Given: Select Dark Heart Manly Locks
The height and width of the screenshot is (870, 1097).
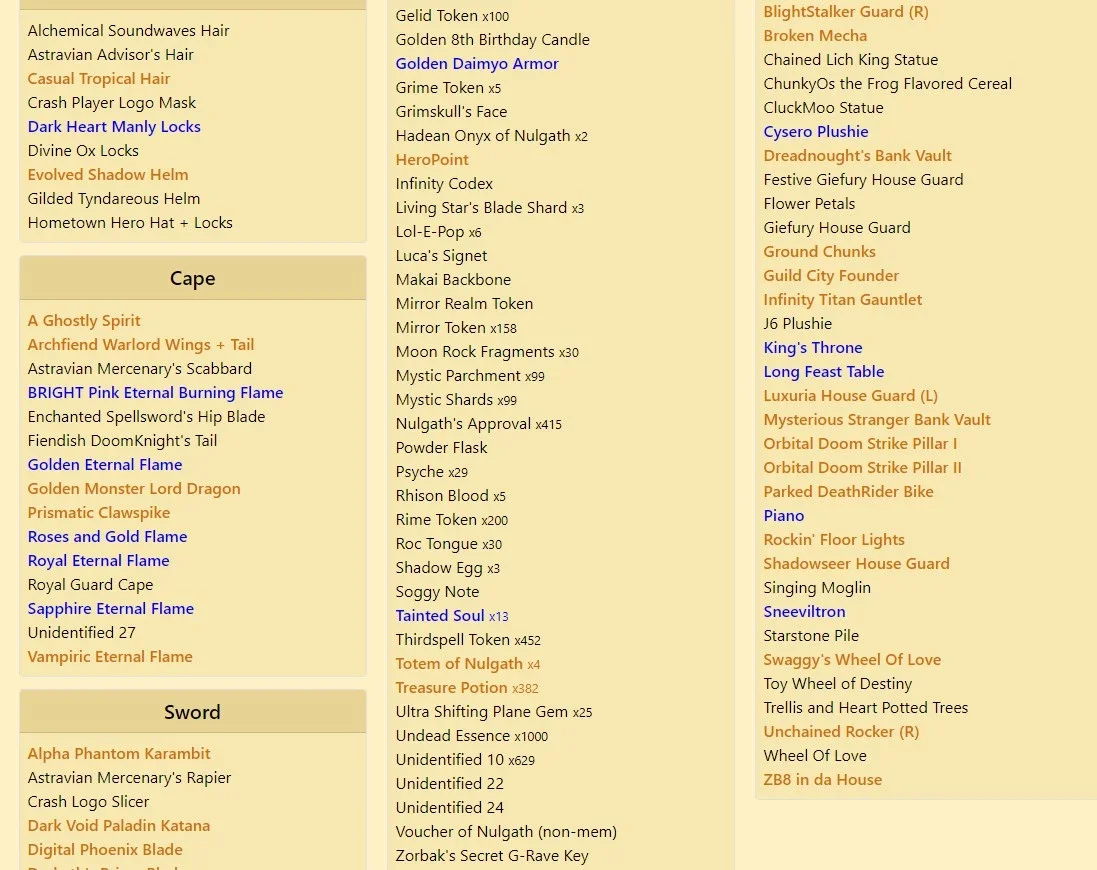Looking at the screenshot, I should click(x=114, y=127).
